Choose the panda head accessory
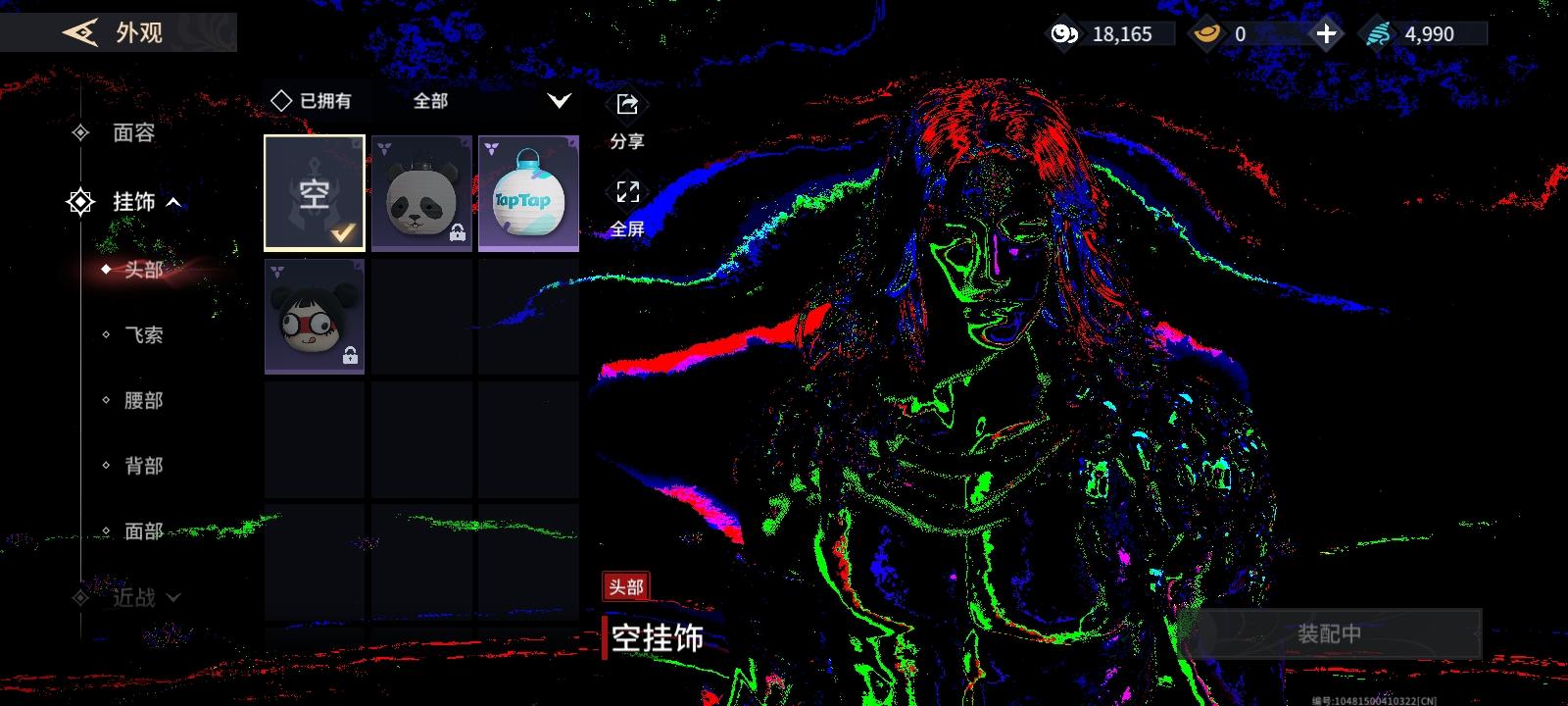 (421, 193)
